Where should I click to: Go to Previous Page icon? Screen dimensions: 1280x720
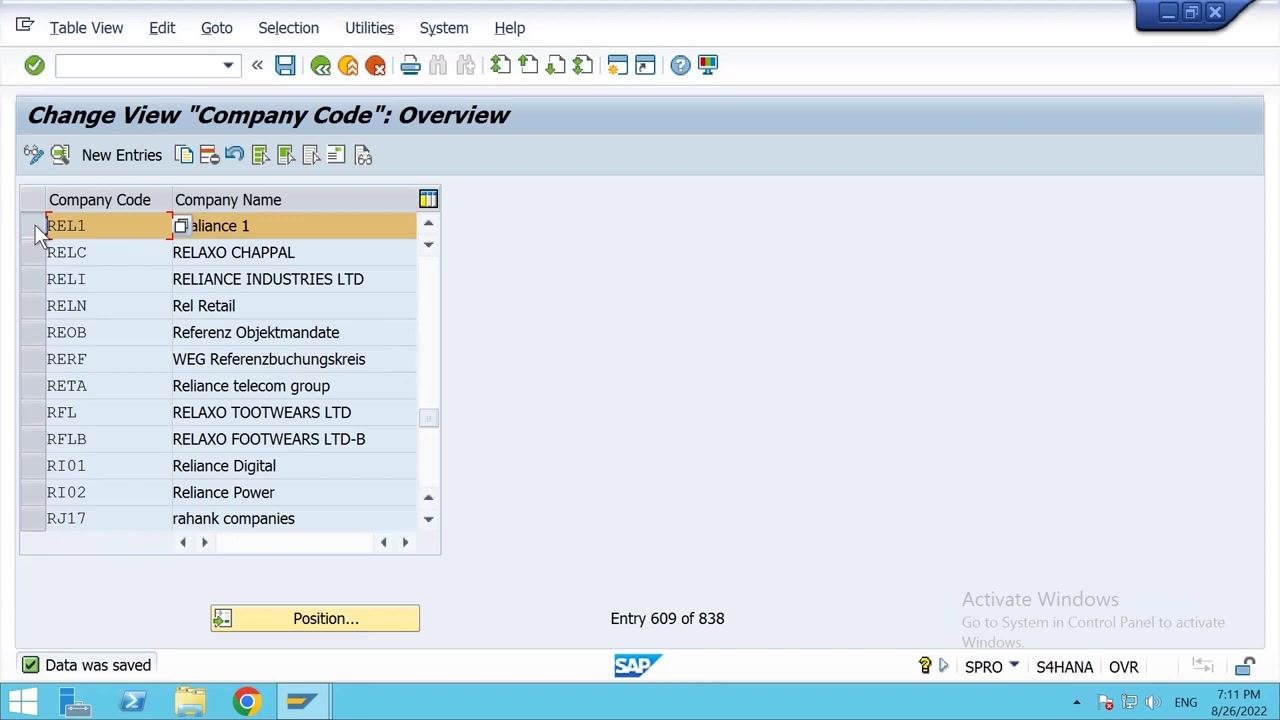click(528, 65)
